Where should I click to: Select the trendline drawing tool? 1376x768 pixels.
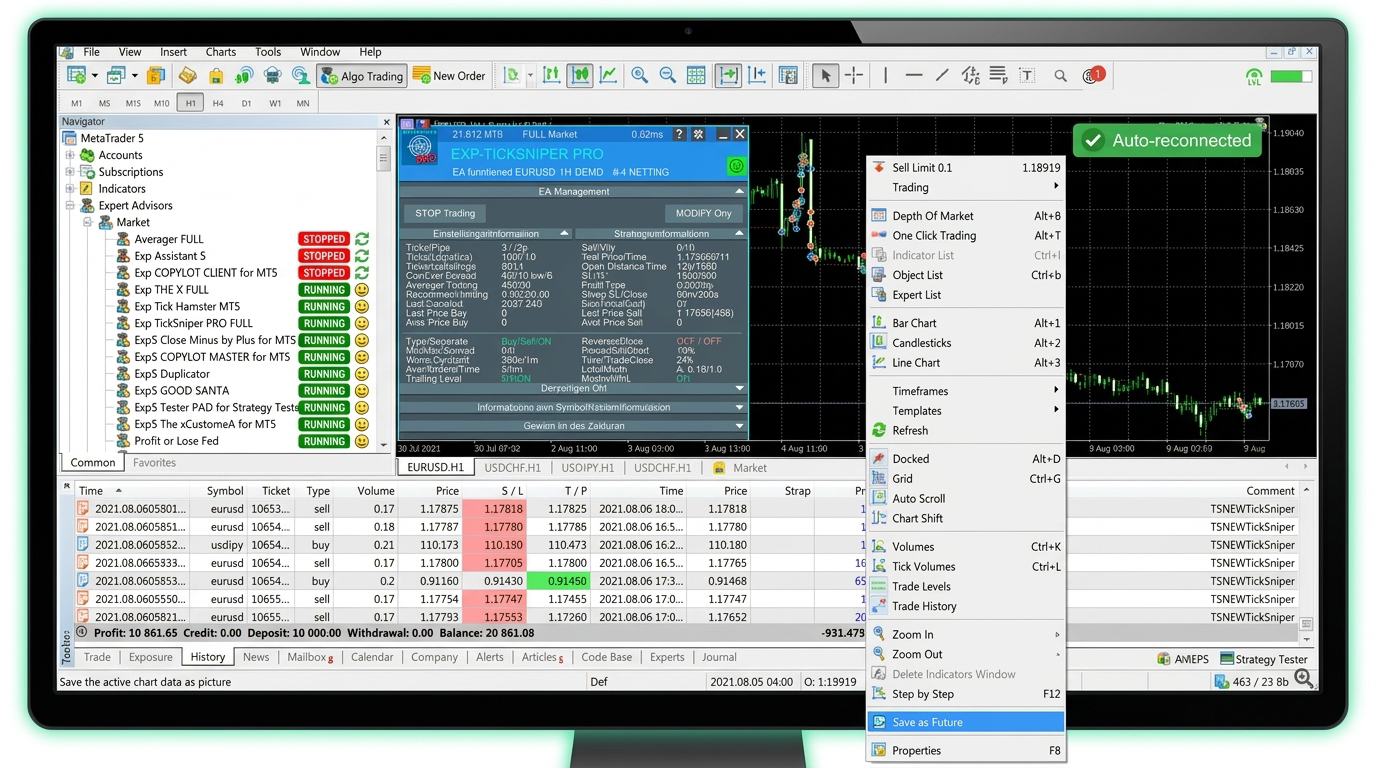tap(942, 75)
